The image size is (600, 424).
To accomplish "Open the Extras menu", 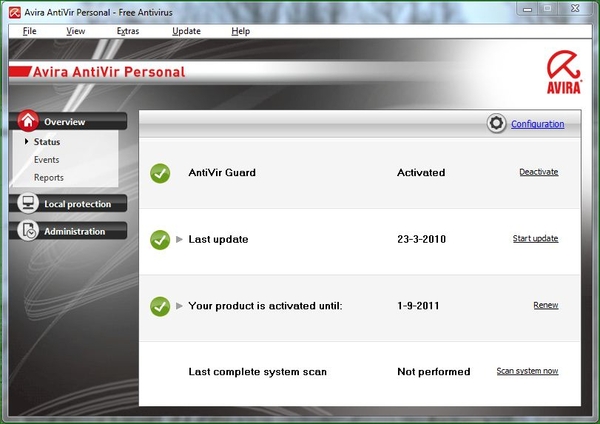I will [128, 31].
